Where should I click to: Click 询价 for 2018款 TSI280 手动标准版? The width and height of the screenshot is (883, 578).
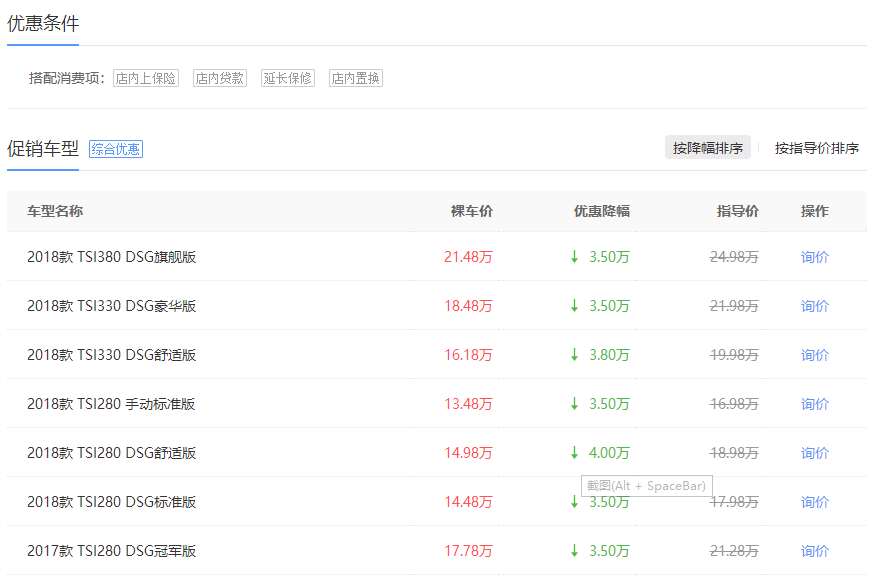point(815,404)
